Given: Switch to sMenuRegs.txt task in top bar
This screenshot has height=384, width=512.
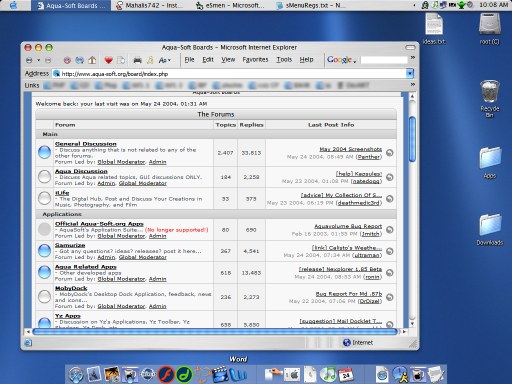Looking at the screenshot, I should click(311, 5).
